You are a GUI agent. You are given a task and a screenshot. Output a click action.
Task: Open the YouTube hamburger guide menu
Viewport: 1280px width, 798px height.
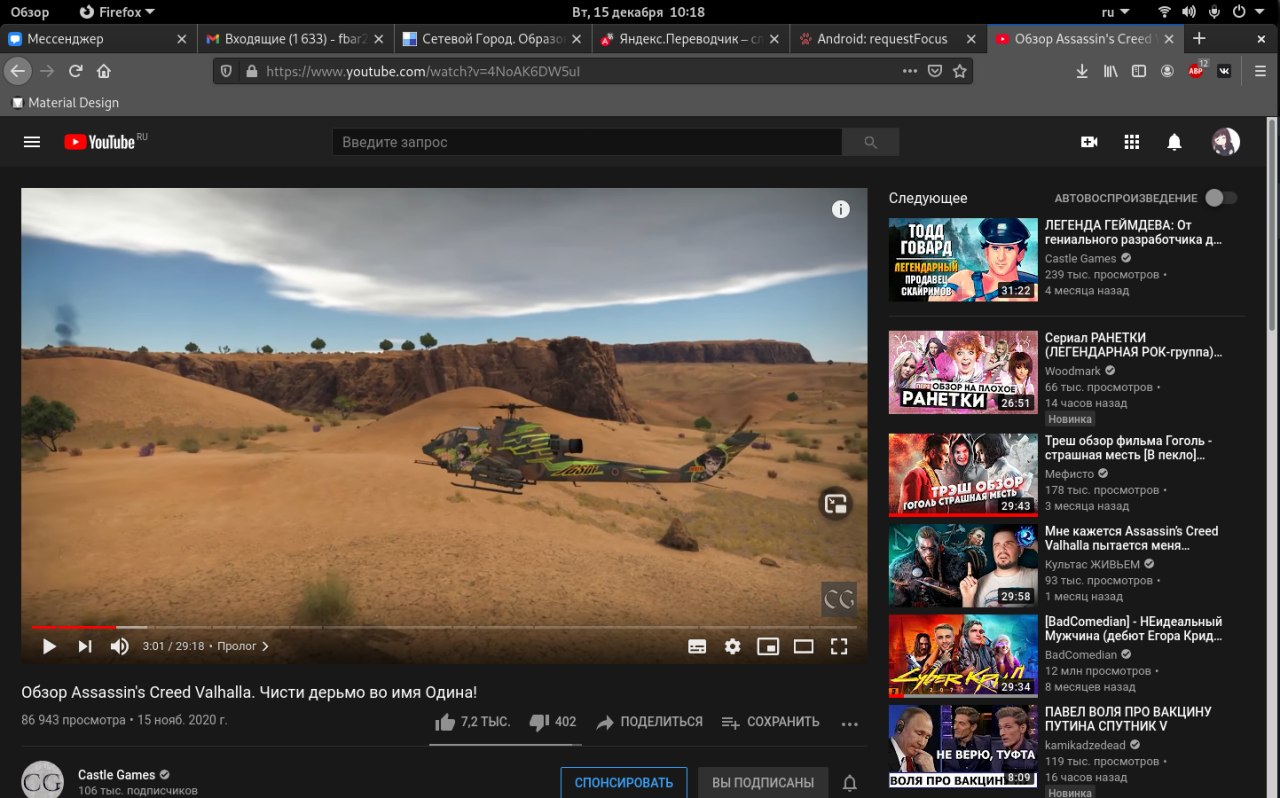tap(32, 142)
